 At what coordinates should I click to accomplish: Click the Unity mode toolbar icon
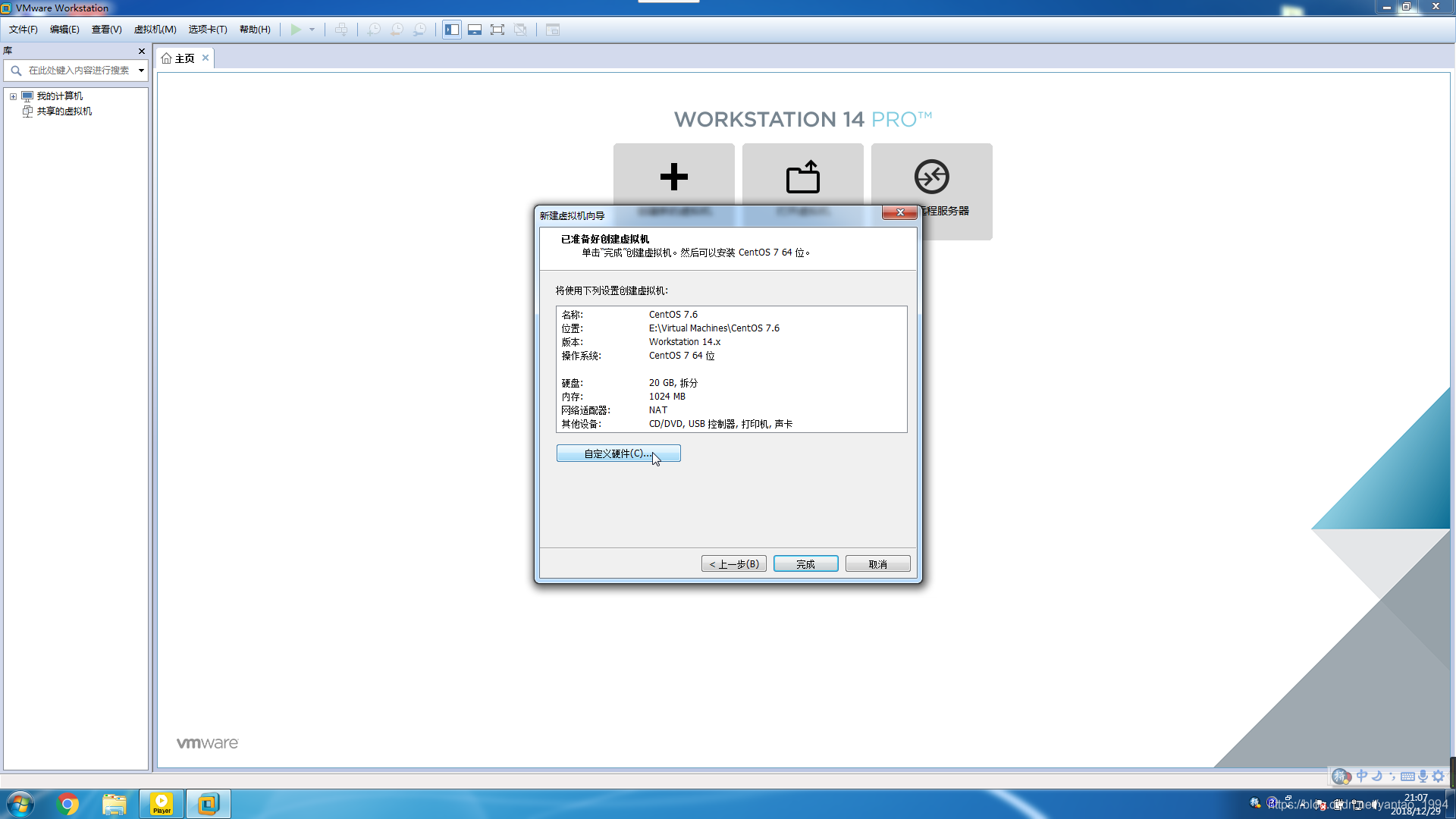520,30
